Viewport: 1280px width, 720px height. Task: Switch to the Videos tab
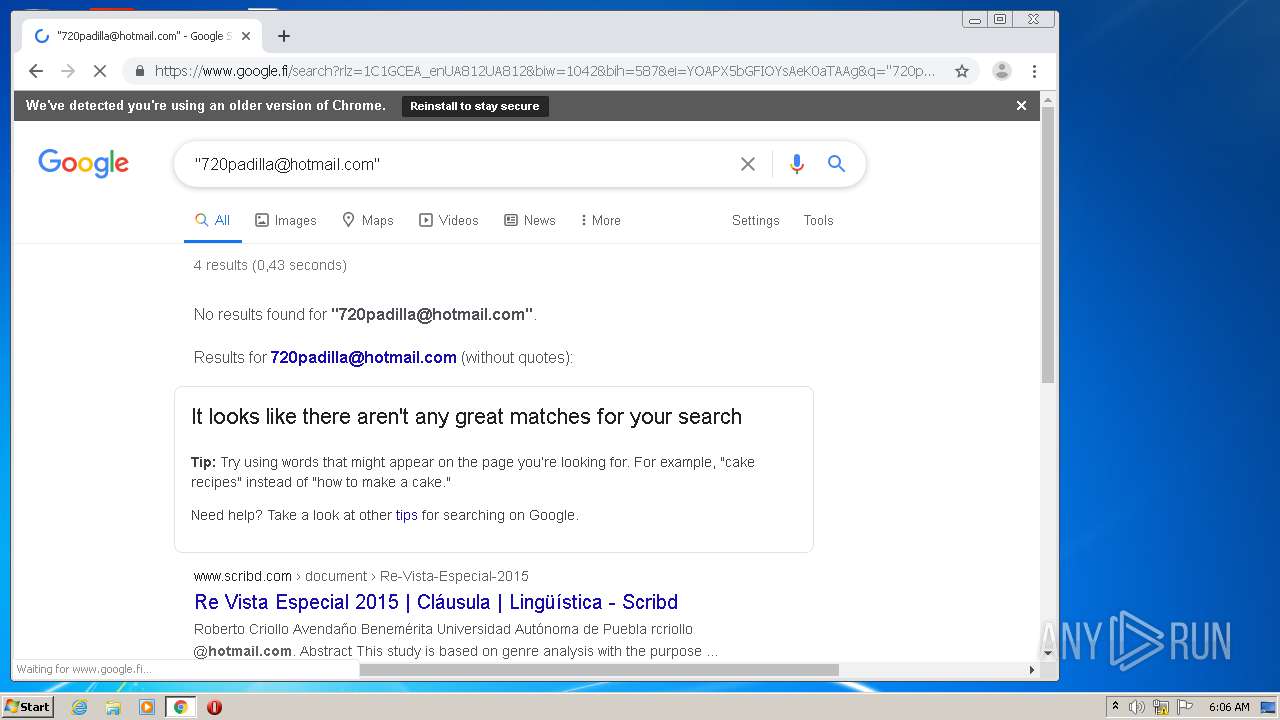pos(449,220)
